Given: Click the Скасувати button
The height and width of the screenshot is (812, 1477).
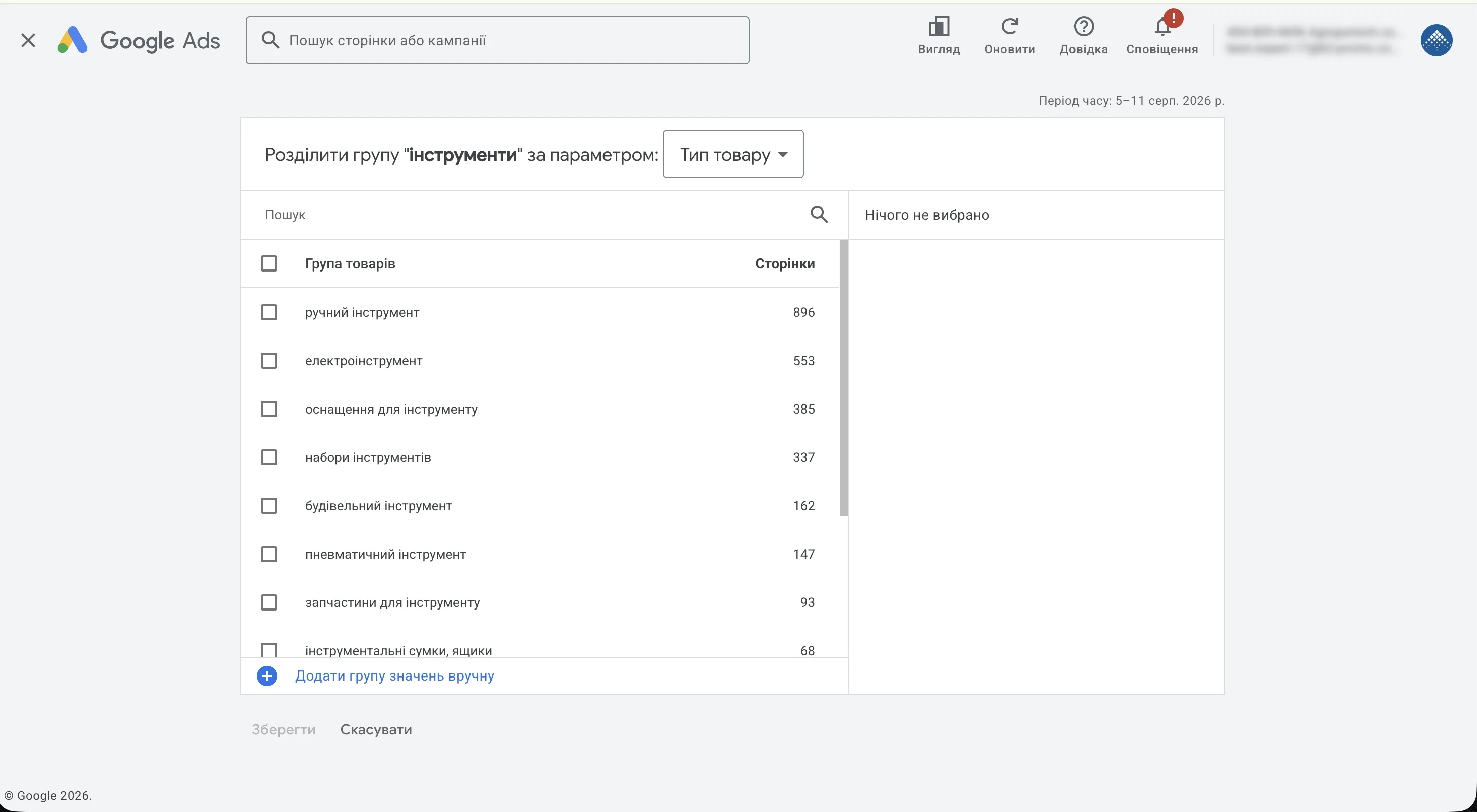Looking at the screenshot, I should click(x=376, y=729).
